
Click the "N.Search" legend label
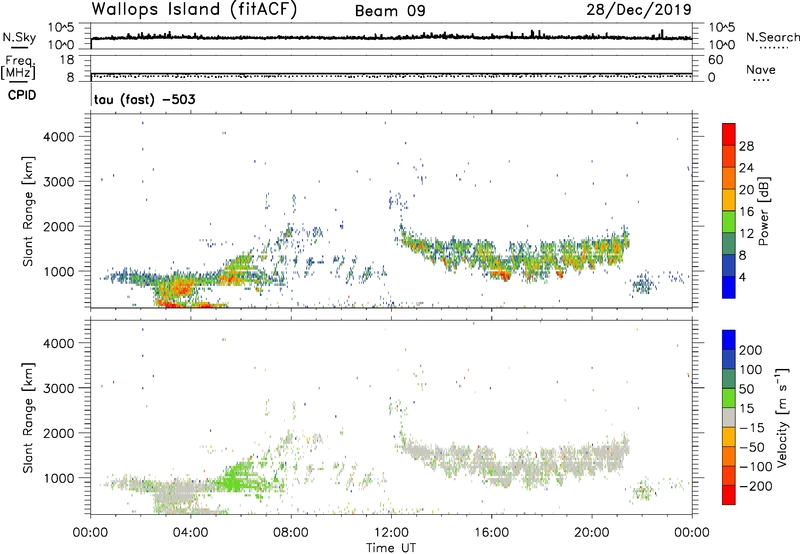click(x=772, y=37)
